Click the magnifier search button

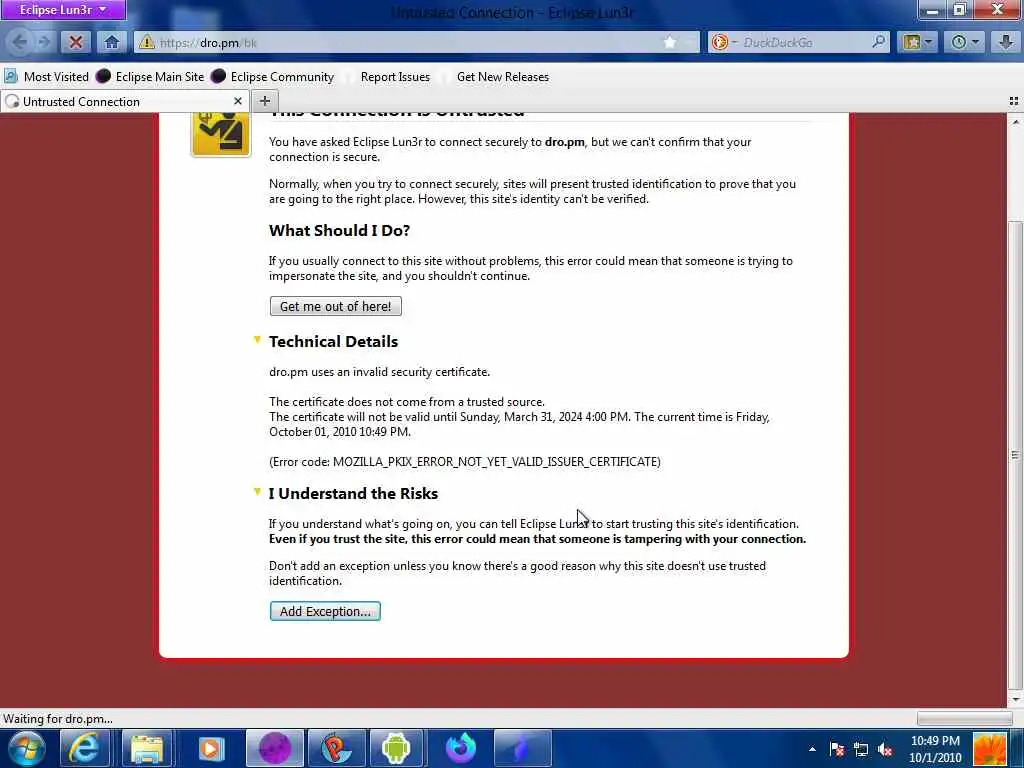tap(879, 42)
